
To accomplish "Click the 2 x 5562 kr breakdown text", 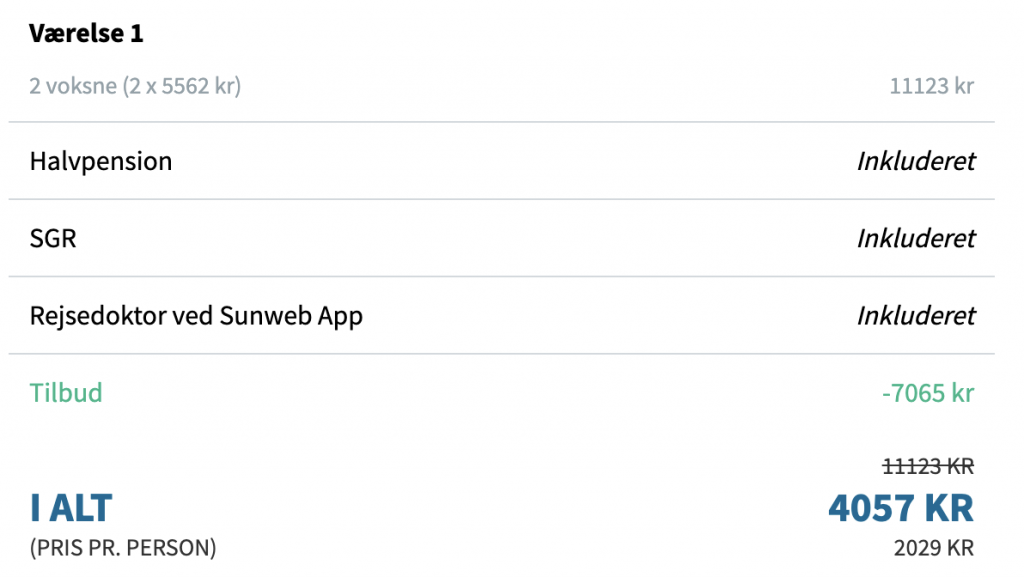I will click(182, 86).
